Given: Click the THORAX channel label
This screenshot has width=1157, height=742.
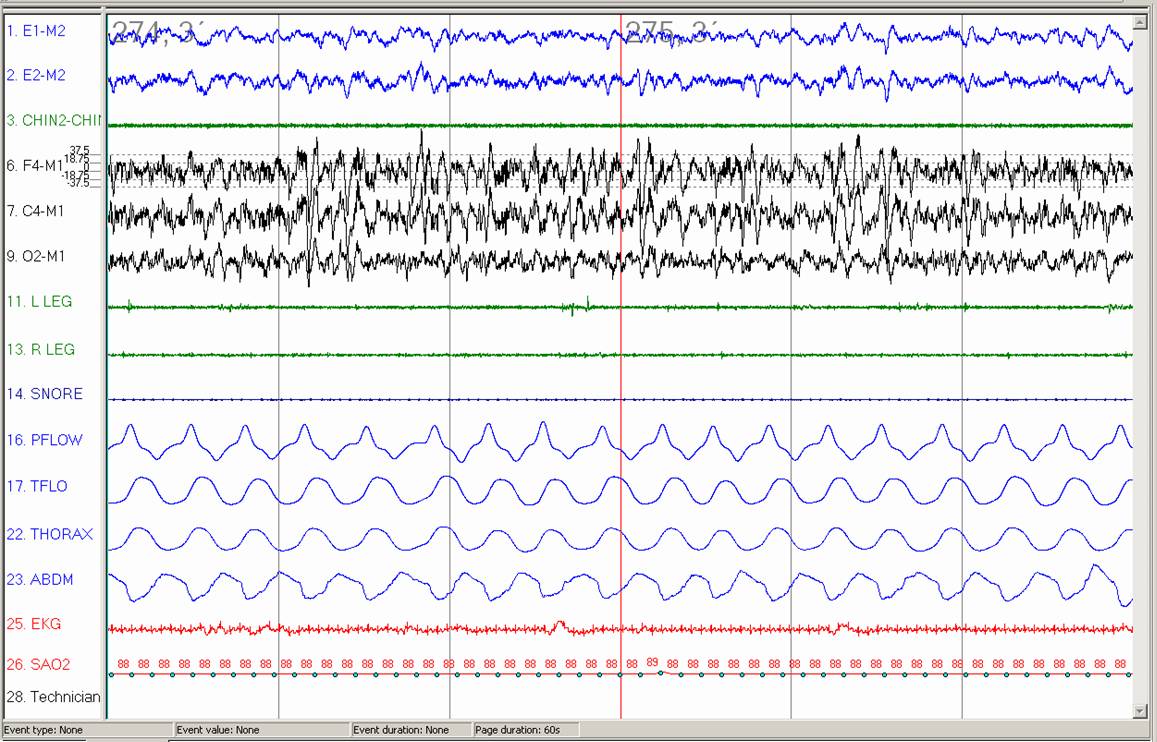Looking at the screenshot, I should [49, 534].
